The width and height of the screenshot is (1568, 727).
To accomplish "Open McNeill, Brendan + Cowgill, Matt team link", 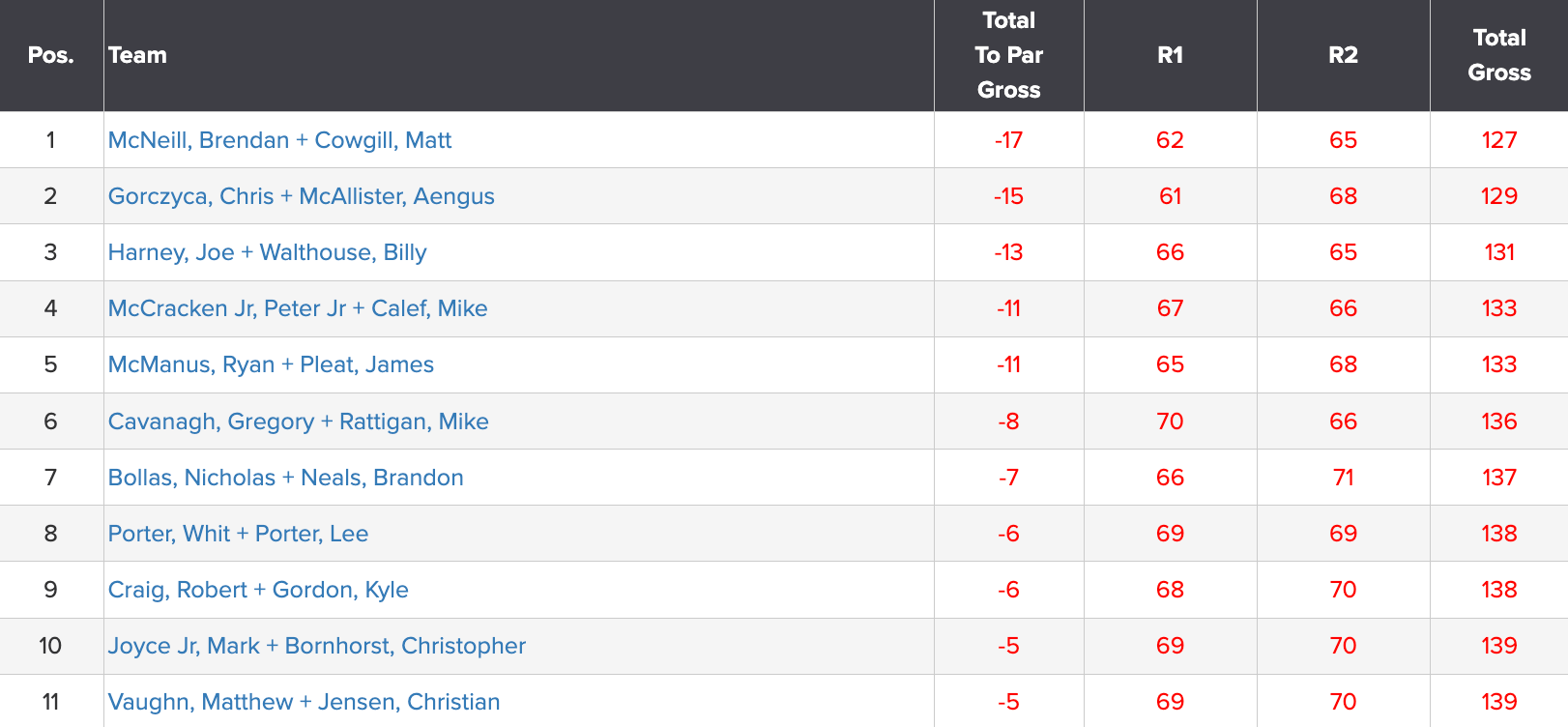I will [x=279, y=140].
